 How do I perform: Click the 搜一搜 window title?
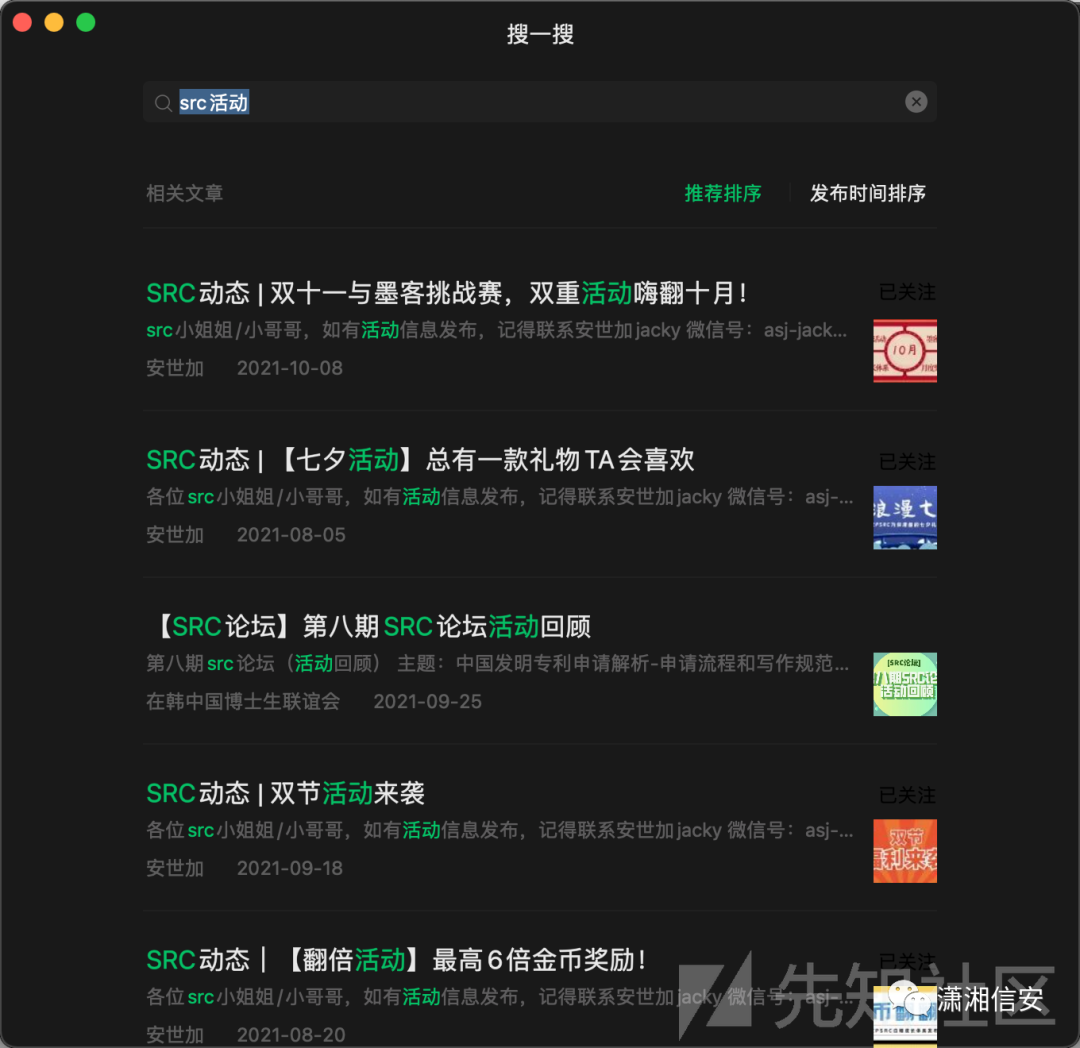pyautogui.click(x=540, y=34)
